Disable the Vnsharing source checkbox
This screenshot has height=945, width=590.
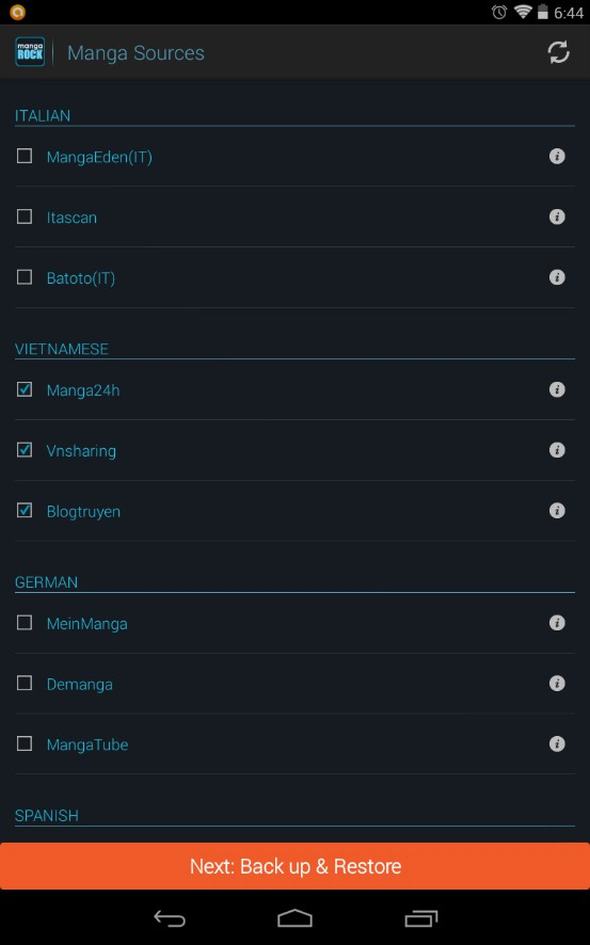[x=24, y=450]
